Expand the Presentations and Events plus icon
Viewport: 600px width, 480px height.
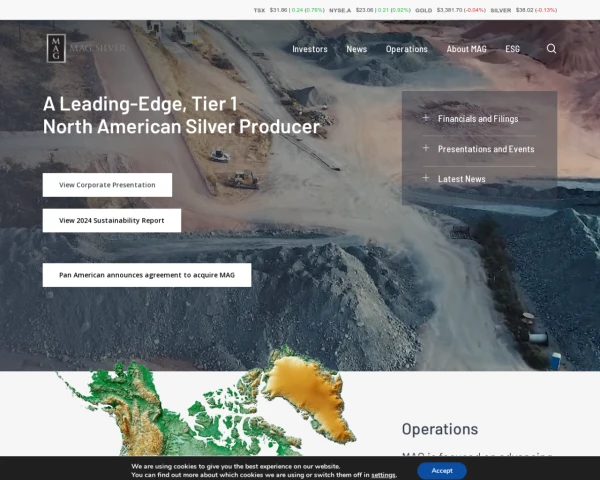coord(426,148)
